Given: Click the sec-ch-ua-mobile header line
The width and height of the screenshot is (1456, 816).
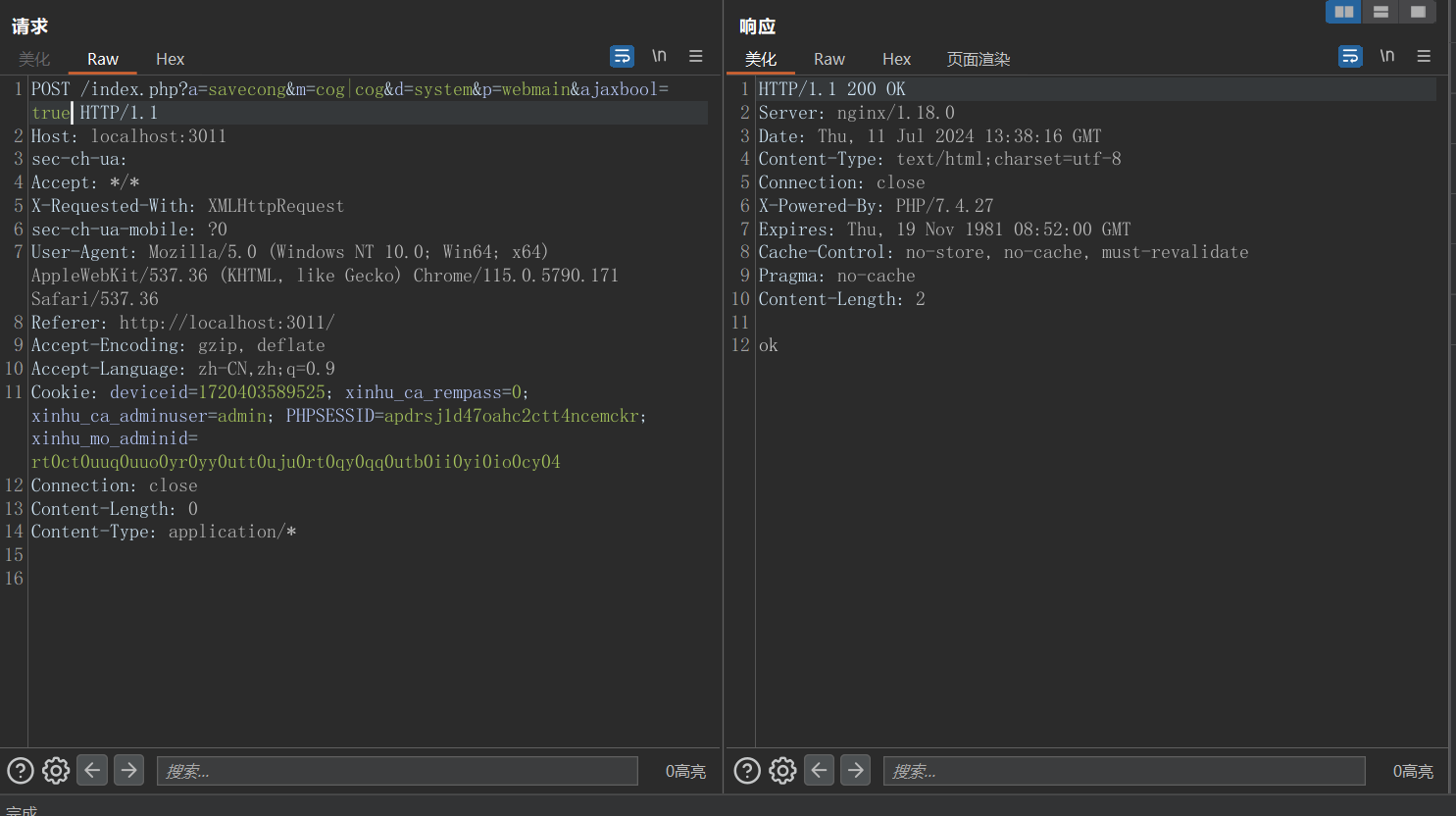Looking at the screenshot, I should click(128, 229).
